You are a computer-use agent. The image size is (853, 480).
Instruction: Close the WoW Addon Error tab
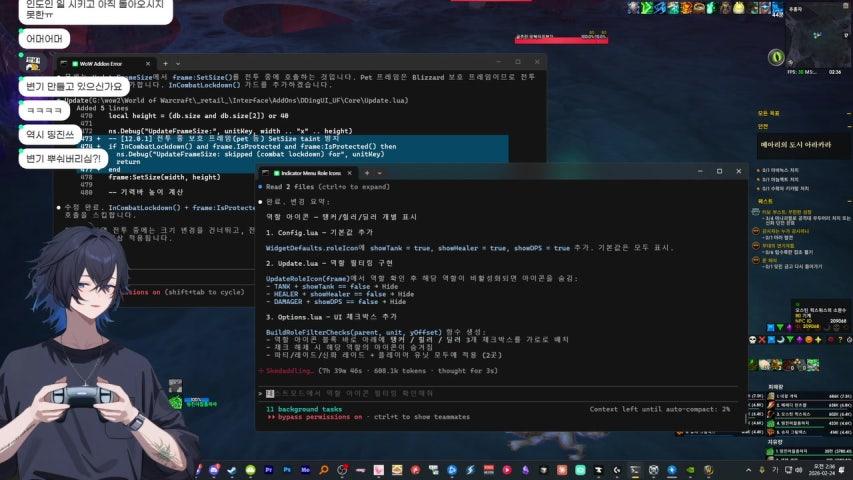click(x=147, y=64)
